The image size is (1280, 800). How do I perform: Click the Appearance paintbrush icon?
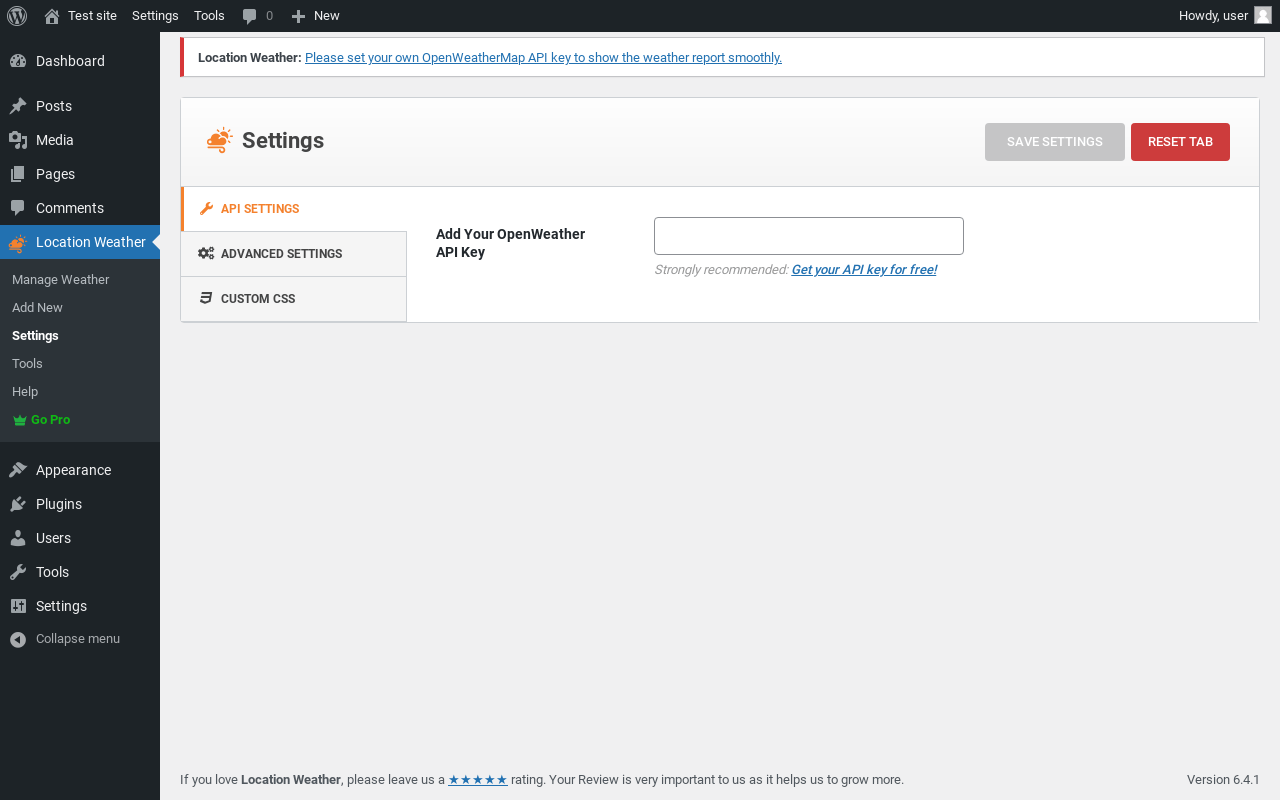click(x=18, y=470)
